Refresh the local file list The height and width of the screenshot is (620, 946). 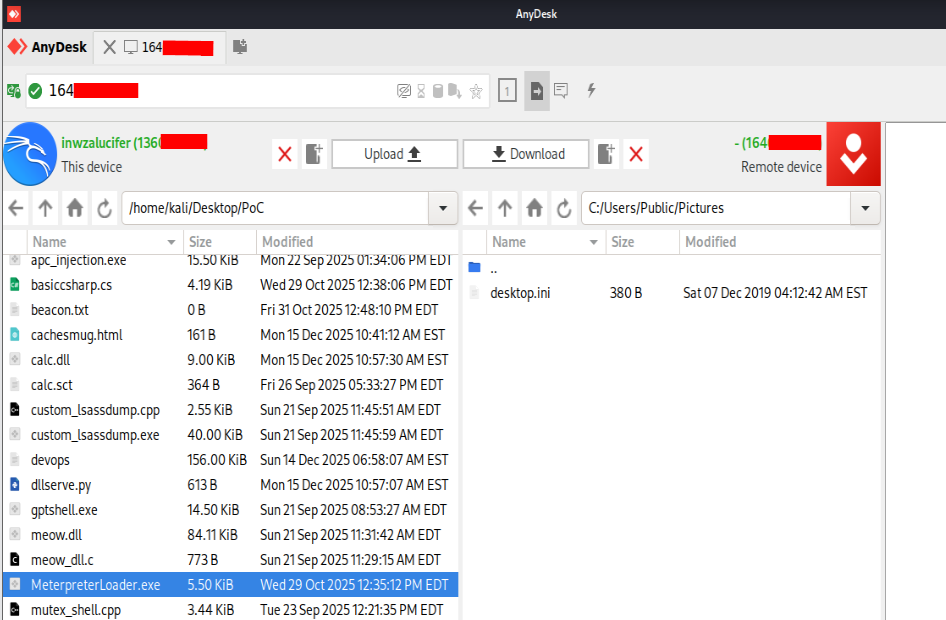[104, 209]
